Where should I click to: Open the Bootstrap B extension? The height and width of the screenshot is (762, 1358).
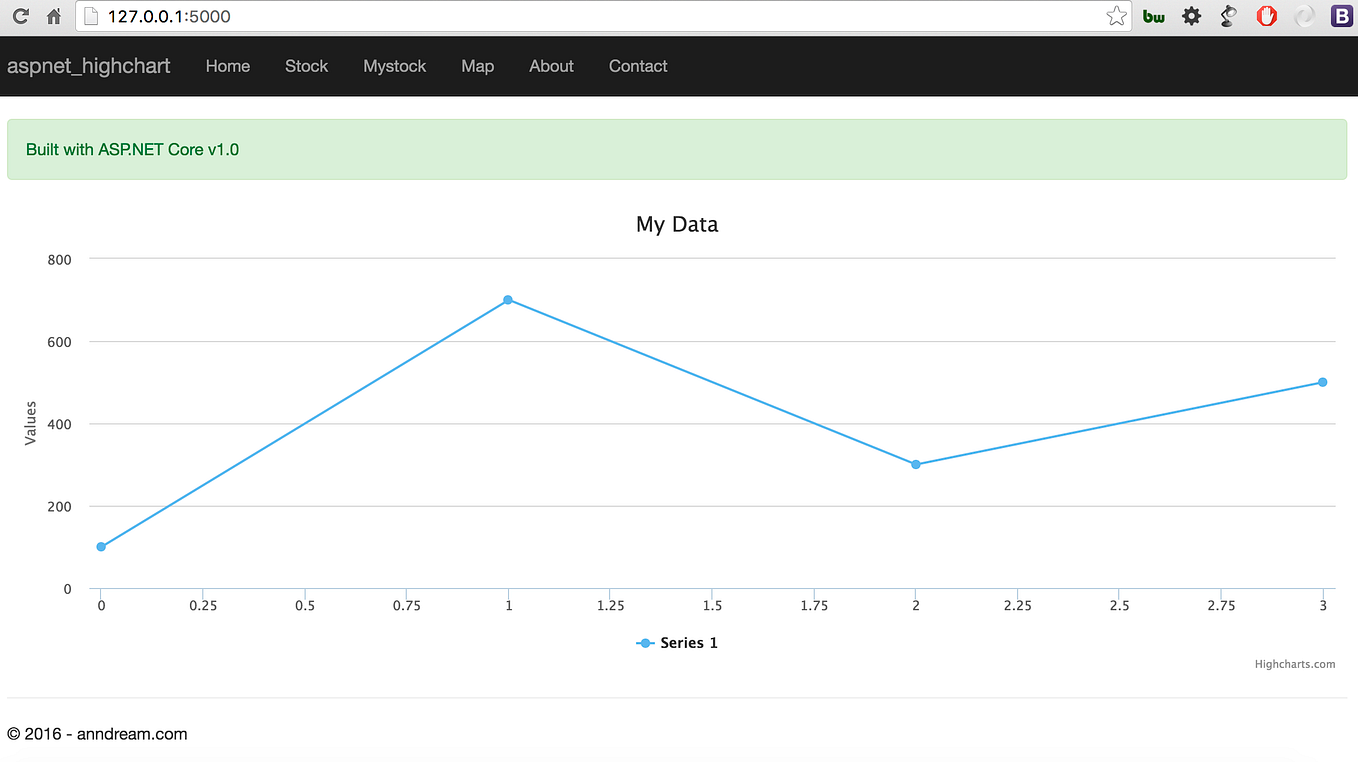(x=1341, y=16)
